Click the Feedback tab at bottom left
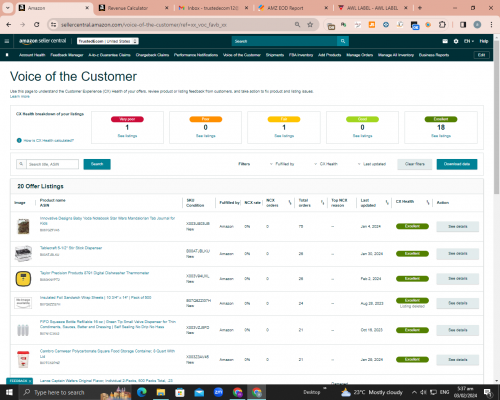The width and height of the screenshot is (500, 400). 19,381
